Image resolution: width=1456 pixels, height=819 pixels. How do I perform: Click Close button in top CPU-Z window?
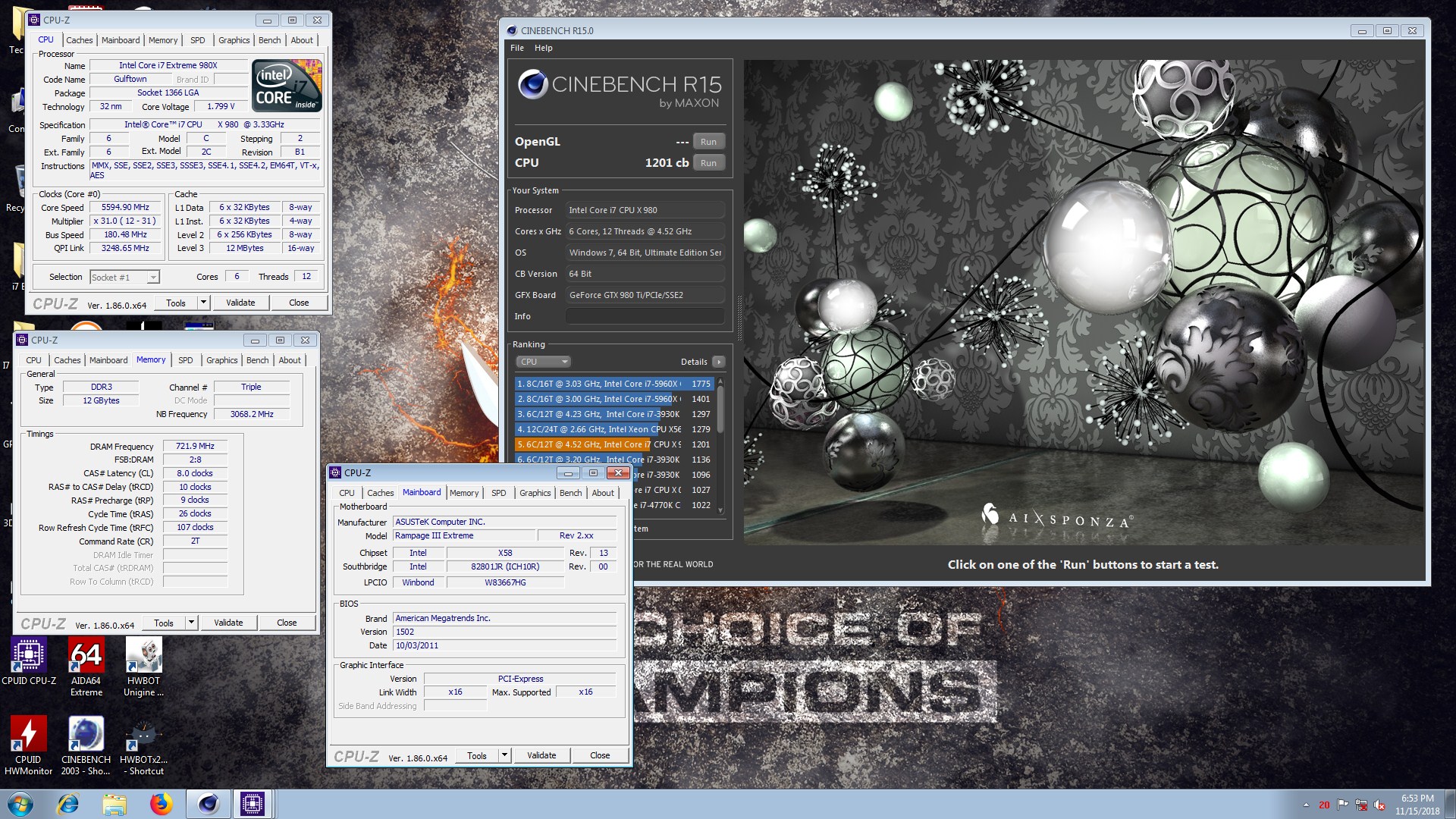tap(299, 303)
